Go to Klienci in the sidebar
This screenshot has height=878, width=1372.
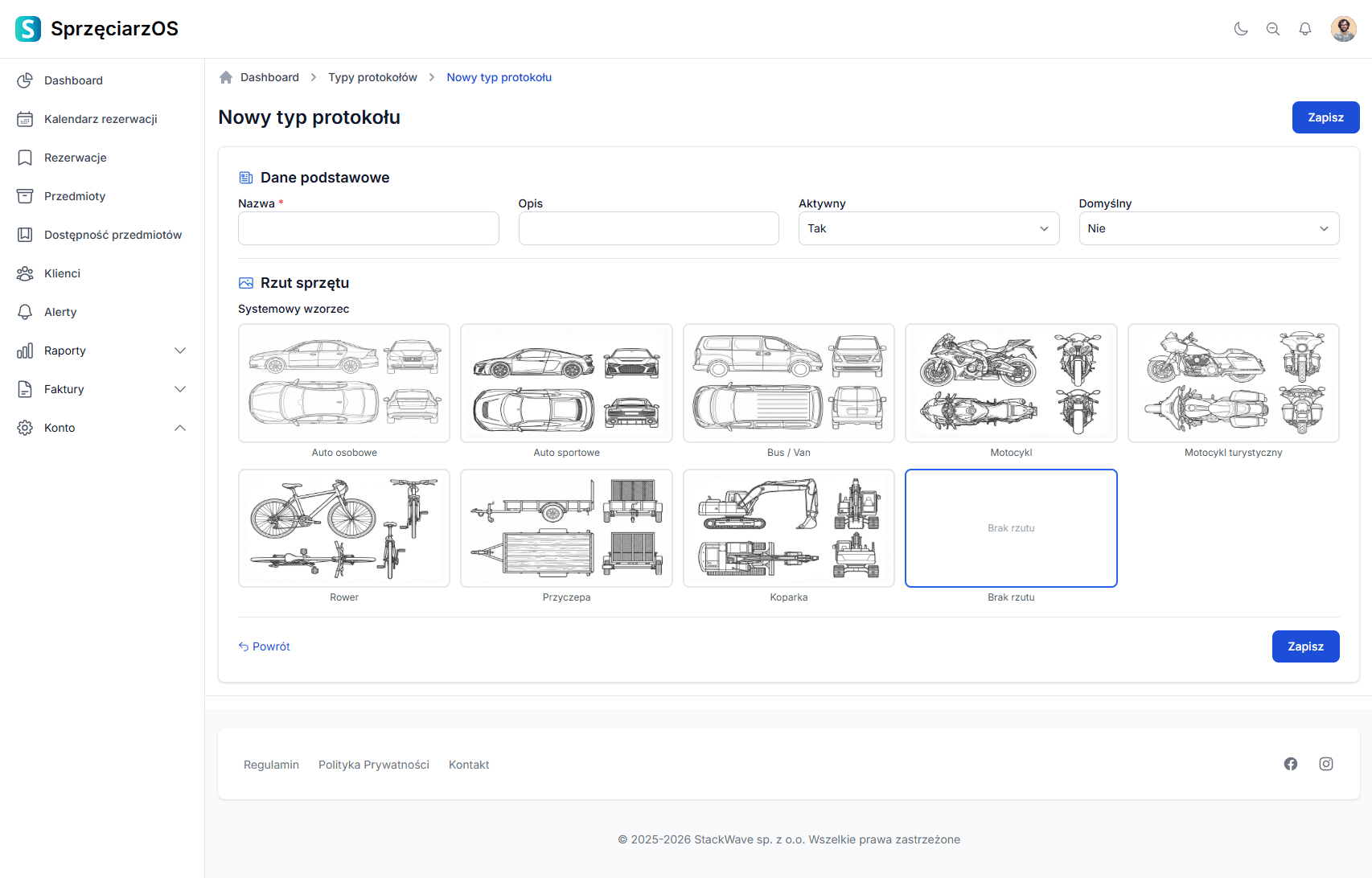(62, 273)
